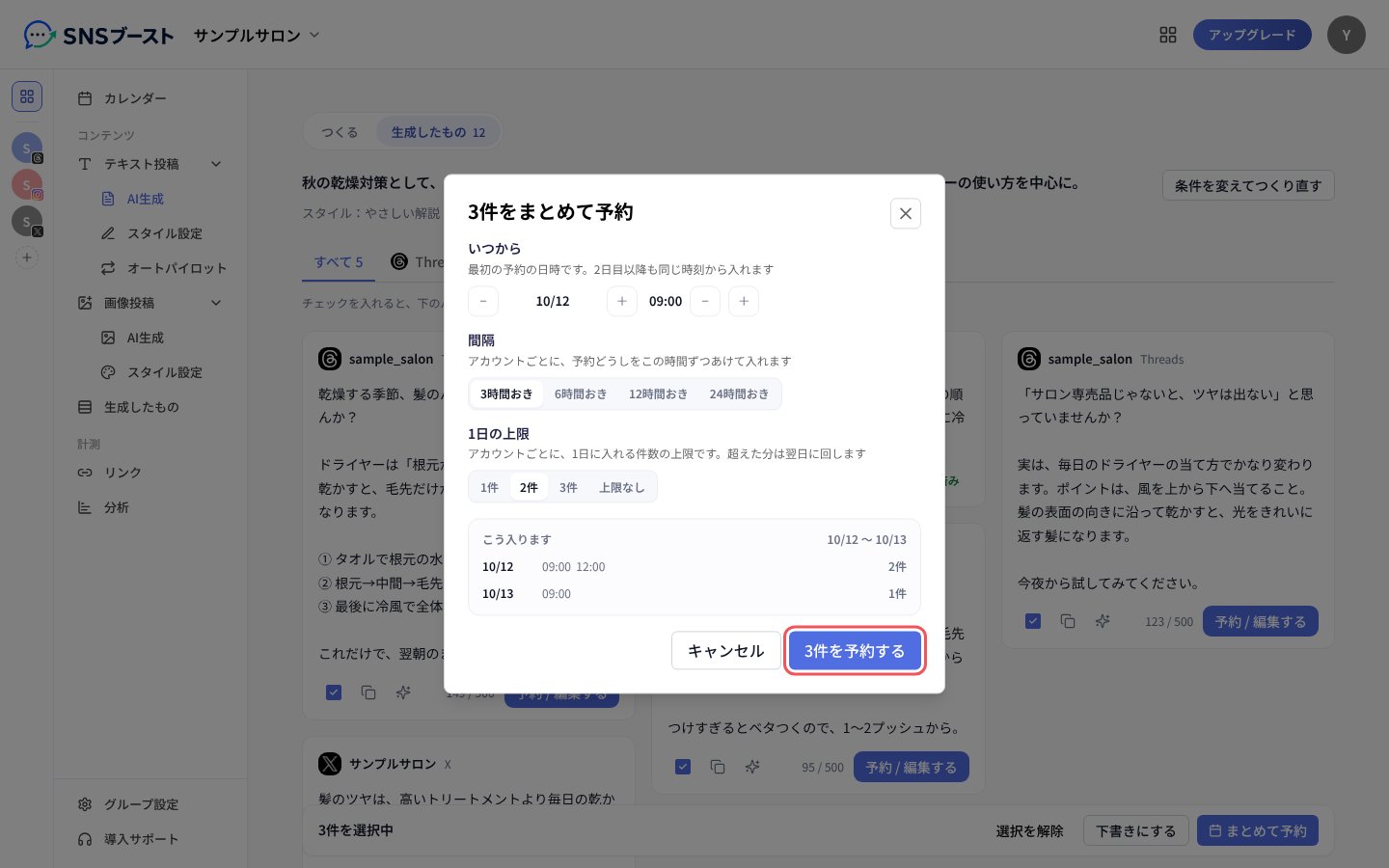
Task: Switch to the 生成したもの 12 tab
Action: tap(438, 132)
